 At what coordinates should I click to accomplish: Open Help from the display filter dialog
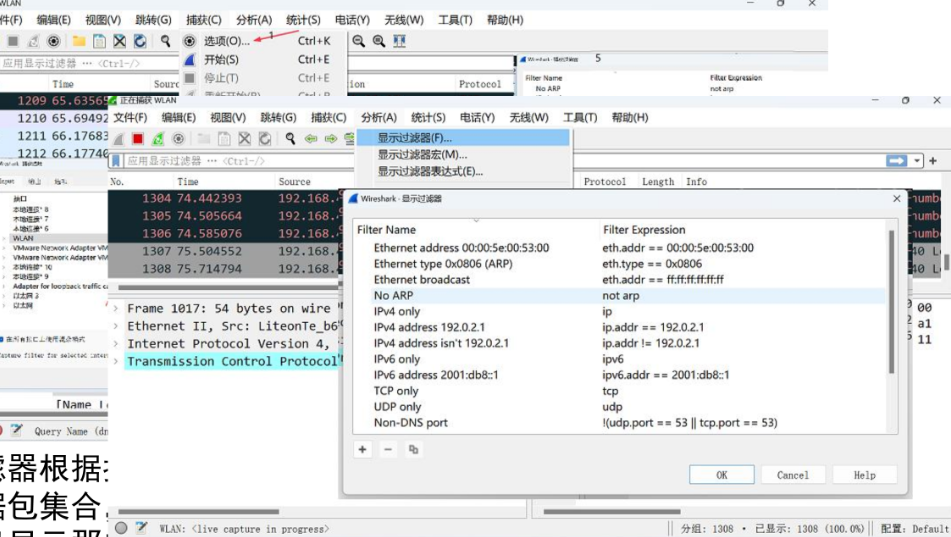coord(864,475)
